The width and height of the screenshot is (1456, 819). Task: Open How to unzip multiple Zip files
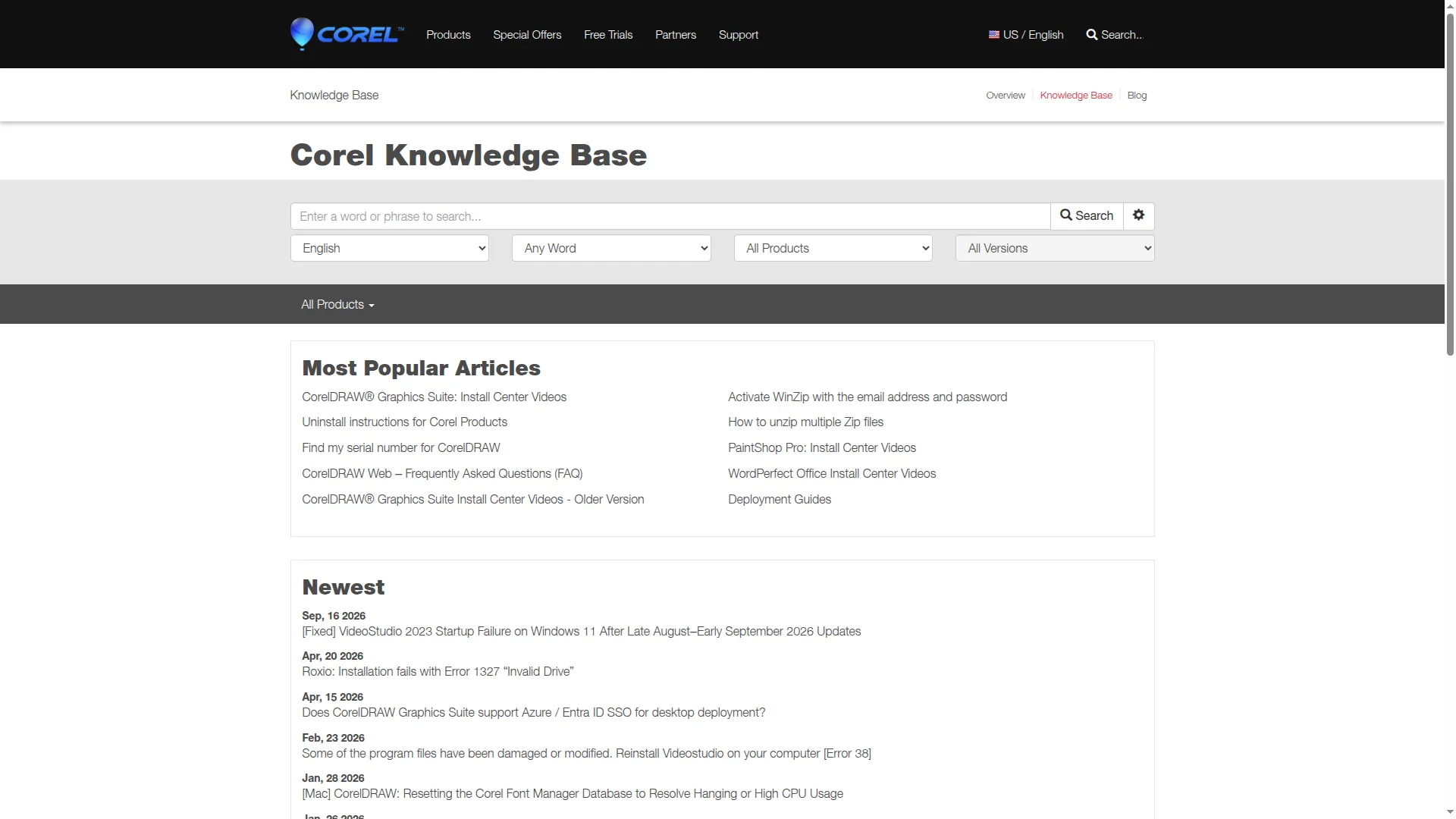[805, 422]
